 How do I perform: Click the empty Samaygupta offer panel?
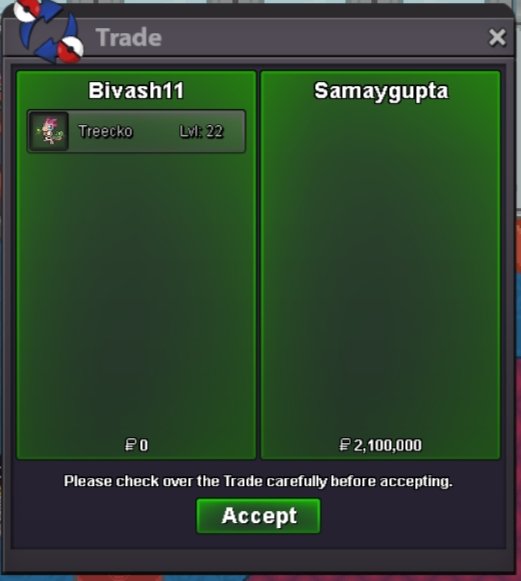(381, 267)
